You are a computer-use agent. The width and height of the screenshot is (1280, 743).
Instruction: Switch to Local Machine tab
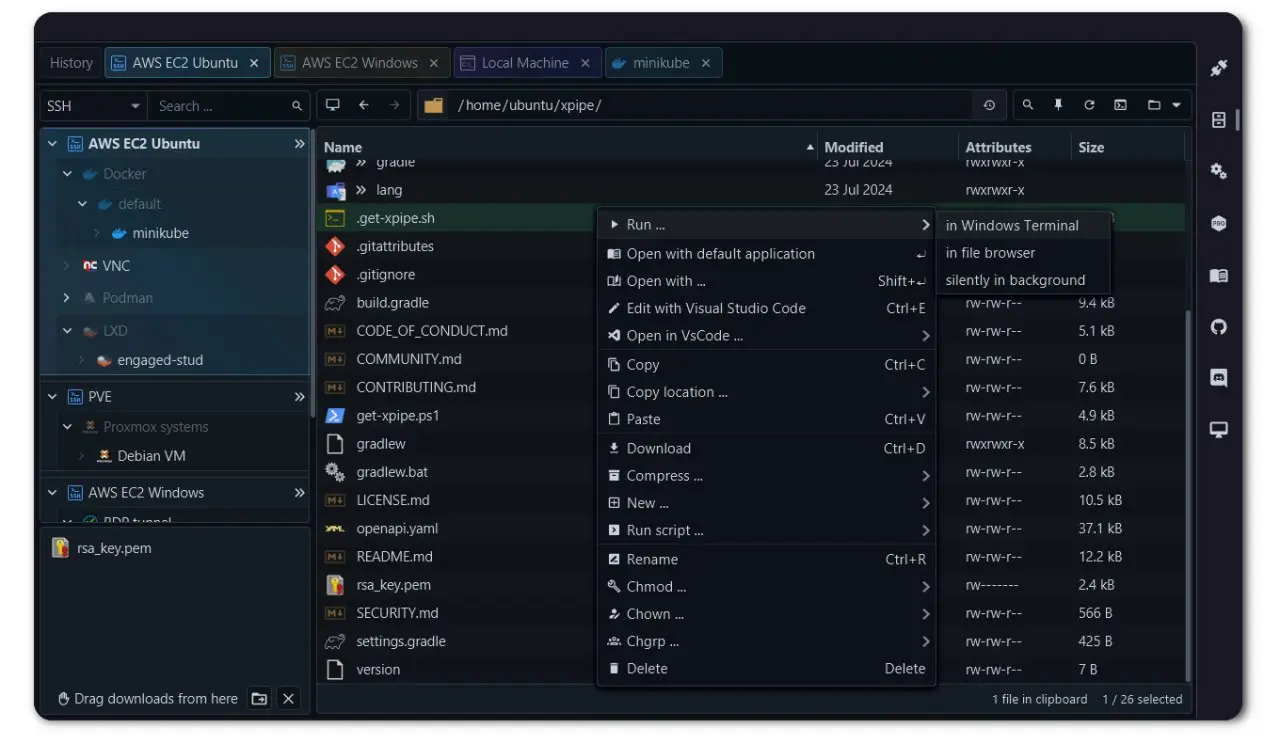tap(528, 63)
